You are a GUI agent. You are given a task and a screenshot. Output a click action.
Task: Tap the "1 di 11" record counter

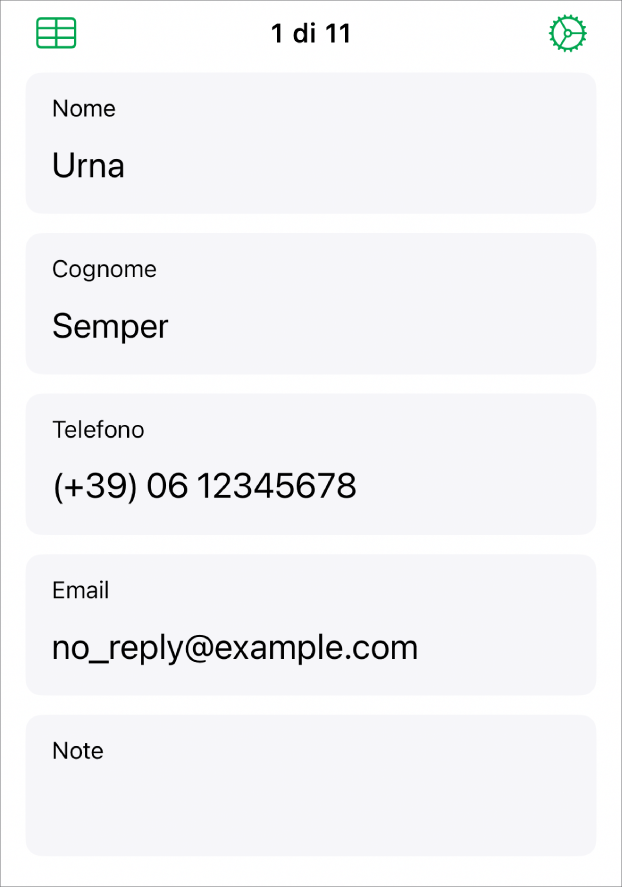coord(311,33)
